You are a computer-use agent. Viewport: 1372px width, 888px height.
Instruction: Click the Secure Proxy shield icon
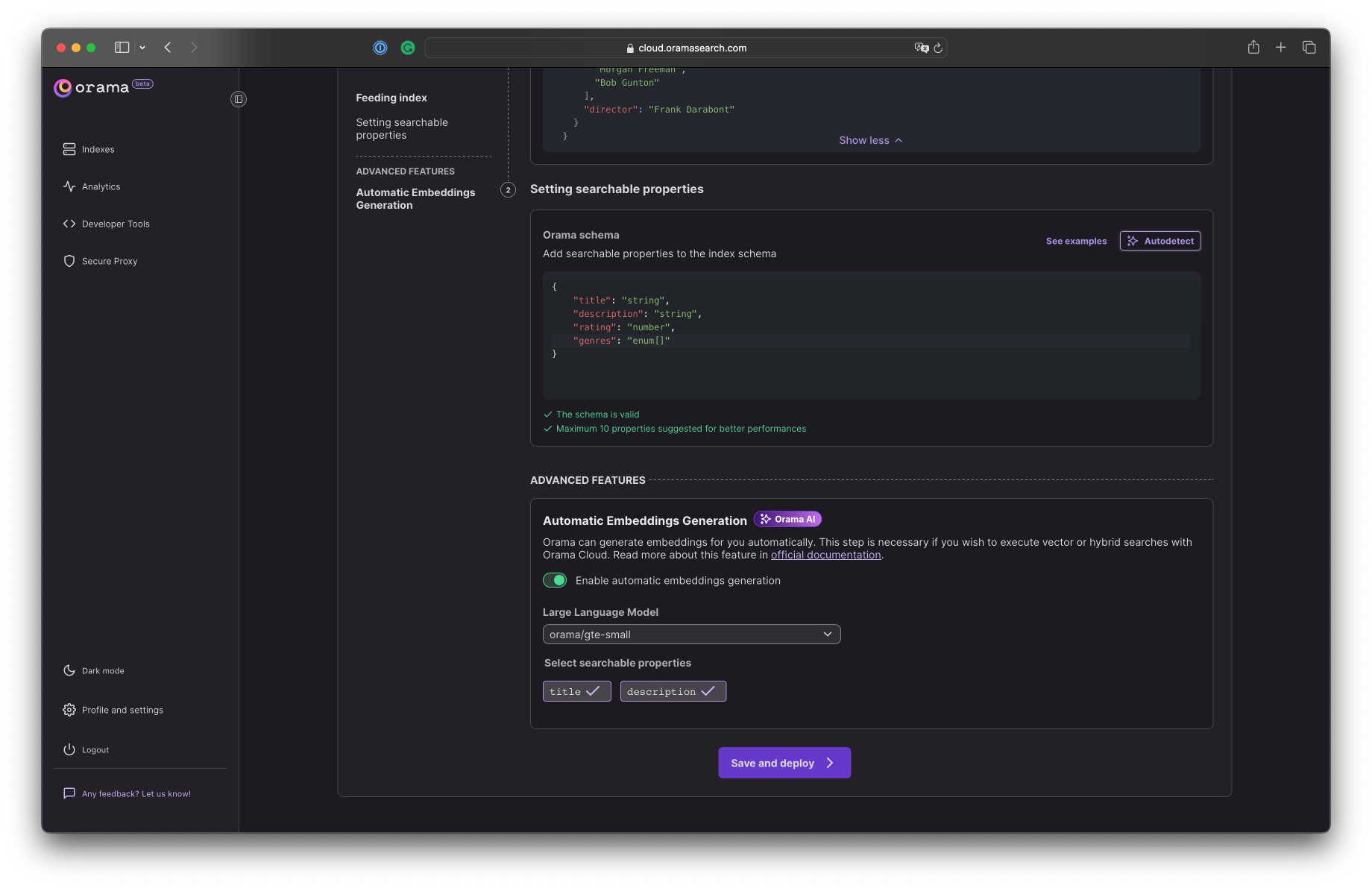tap(69, 261)
